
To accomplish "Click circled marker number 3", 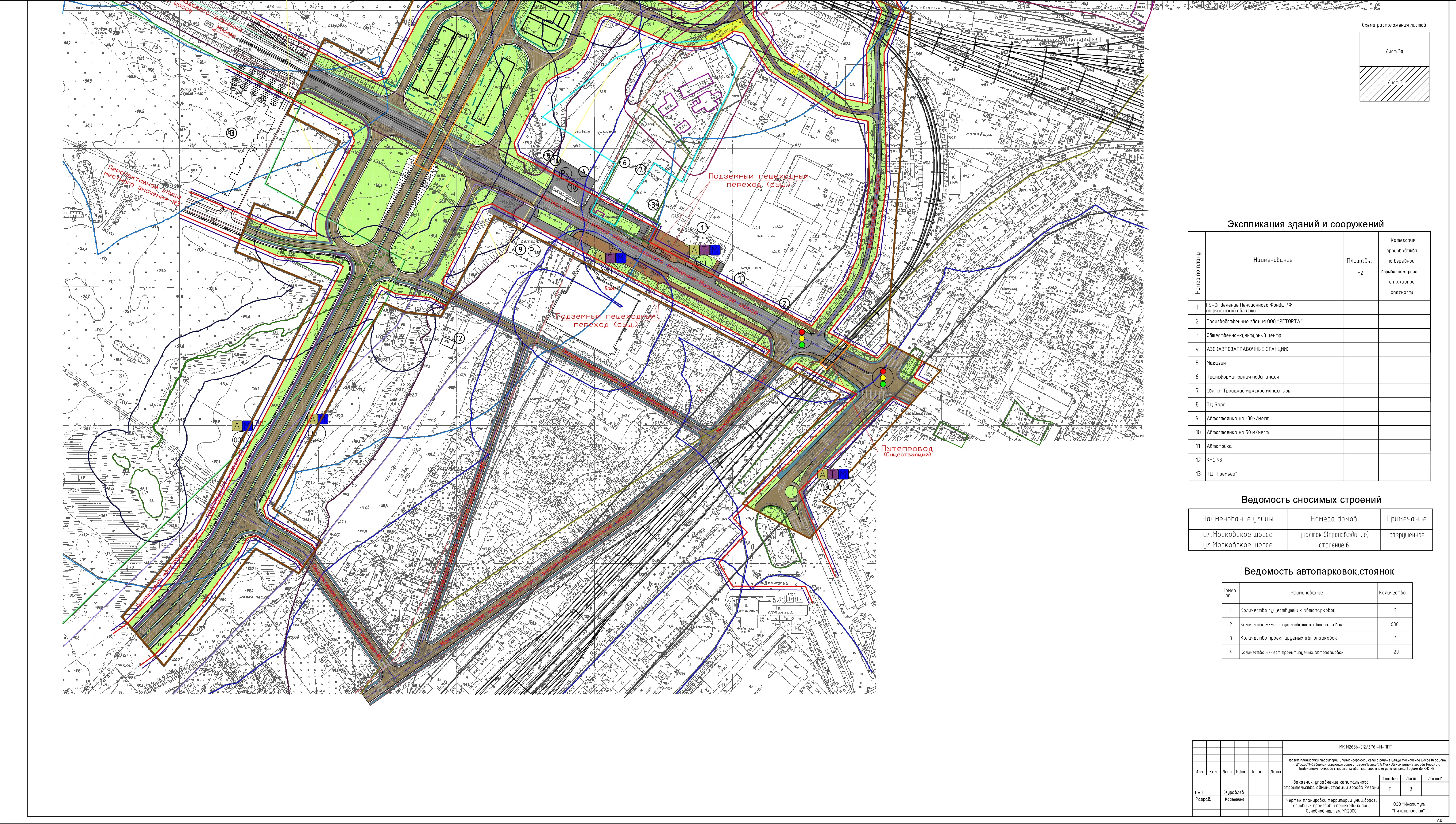I will coord(653,205).
